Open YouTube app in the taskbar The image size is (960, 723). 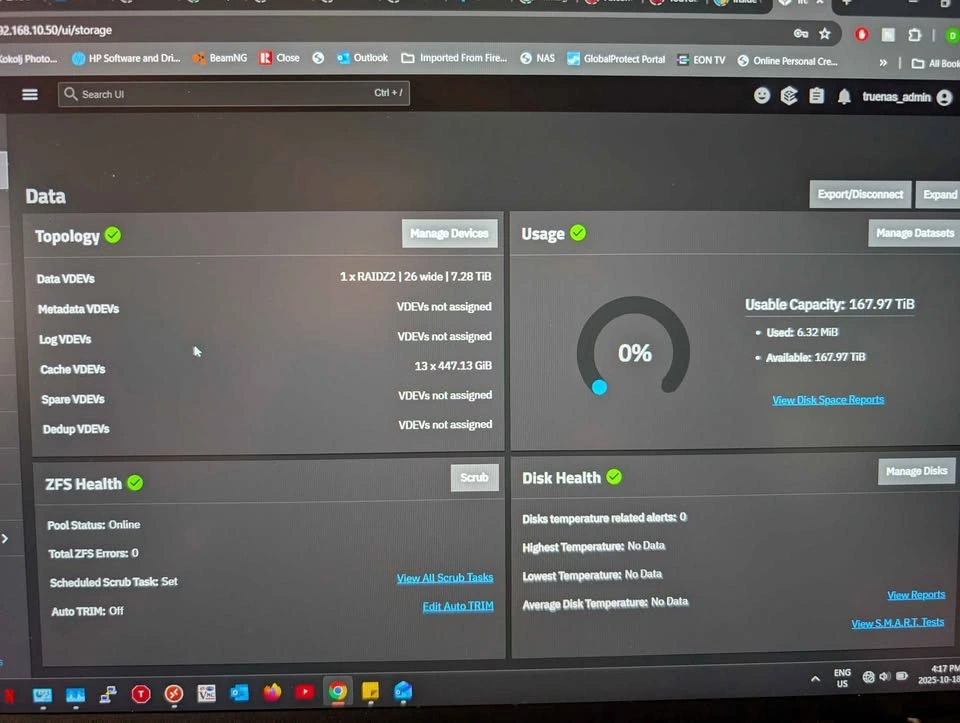[305, 692]
